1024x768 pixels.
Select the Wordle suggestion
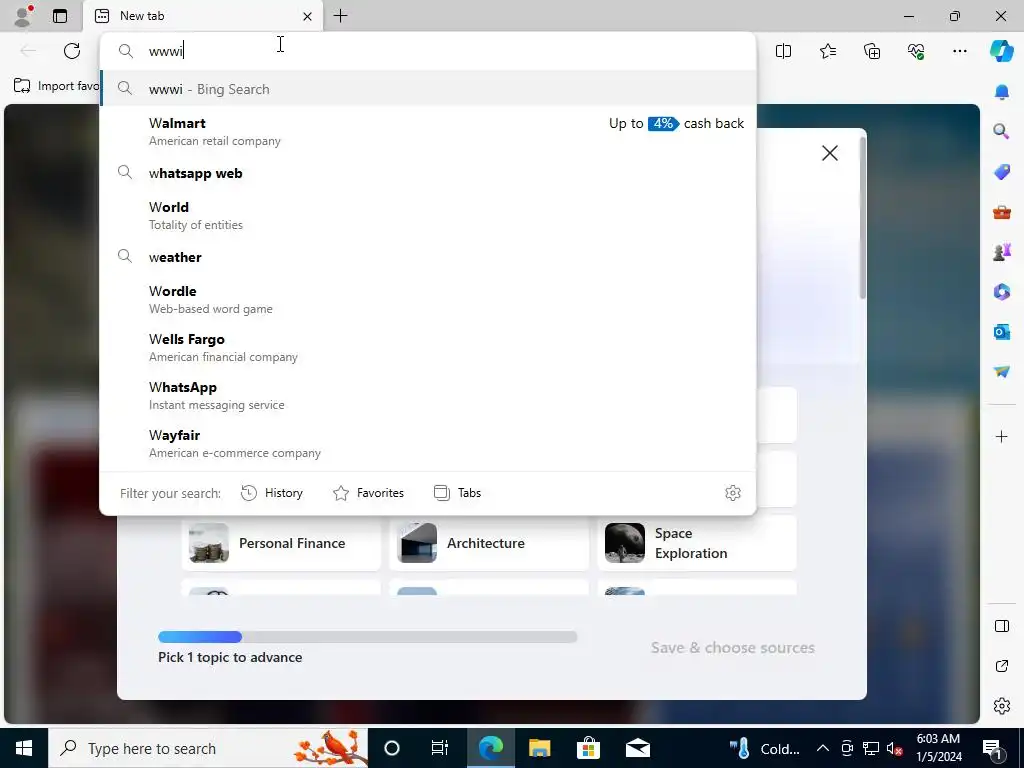(x=428, y=299)
